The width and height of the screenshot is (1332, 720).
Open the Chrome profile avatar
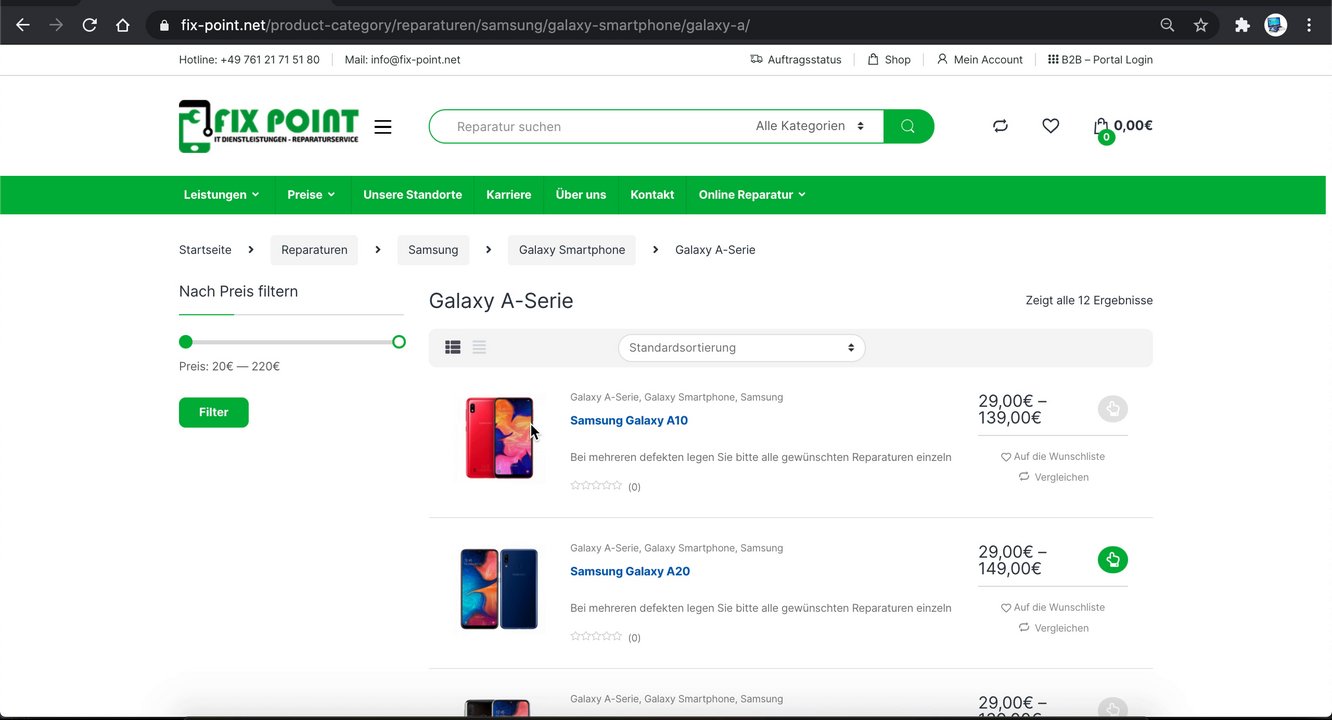[1275, 25]
